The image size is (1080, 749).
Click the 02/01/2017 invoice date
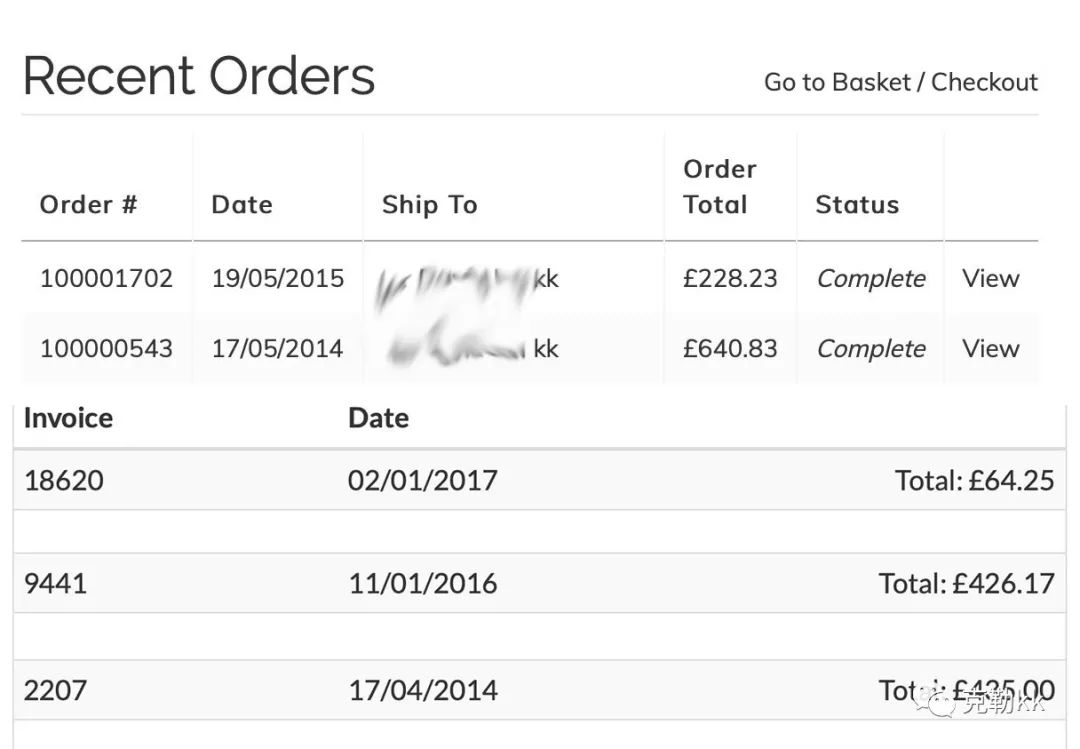pyautogui.click(x=422, y=481)
